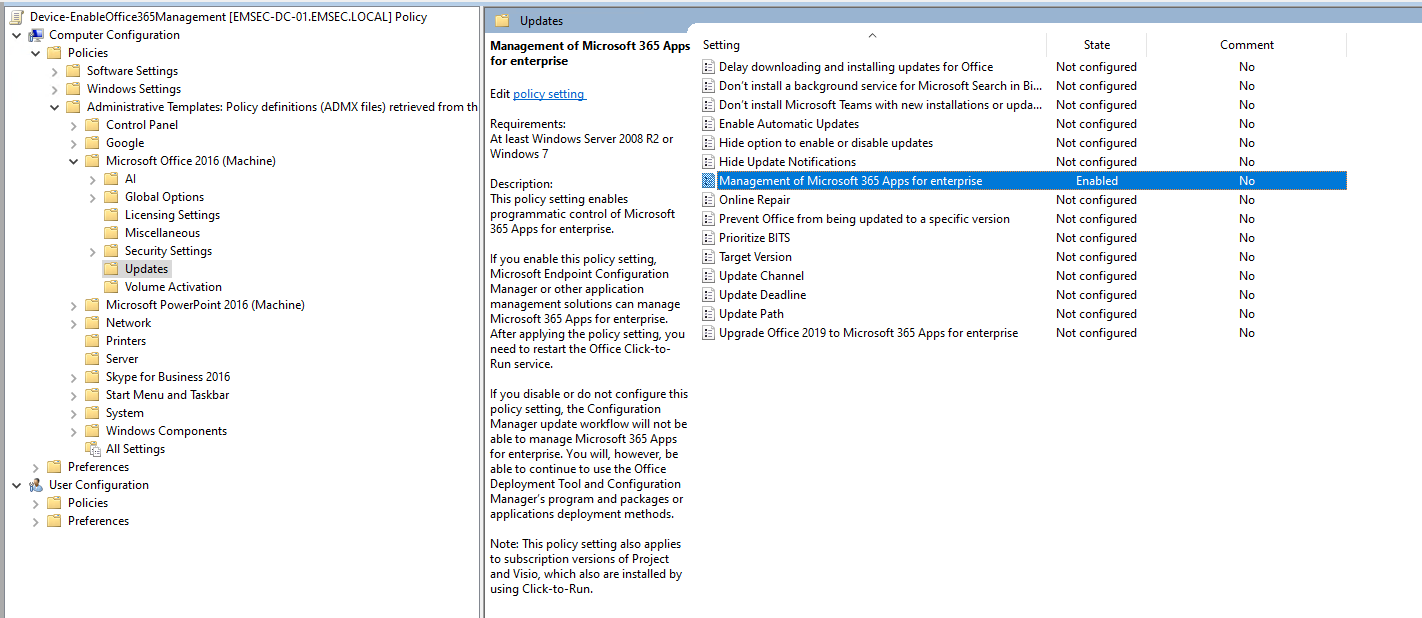Select the Hide Update Notifications setting
This screenshot has width=1422, height=618.
(x=787, y=162)
